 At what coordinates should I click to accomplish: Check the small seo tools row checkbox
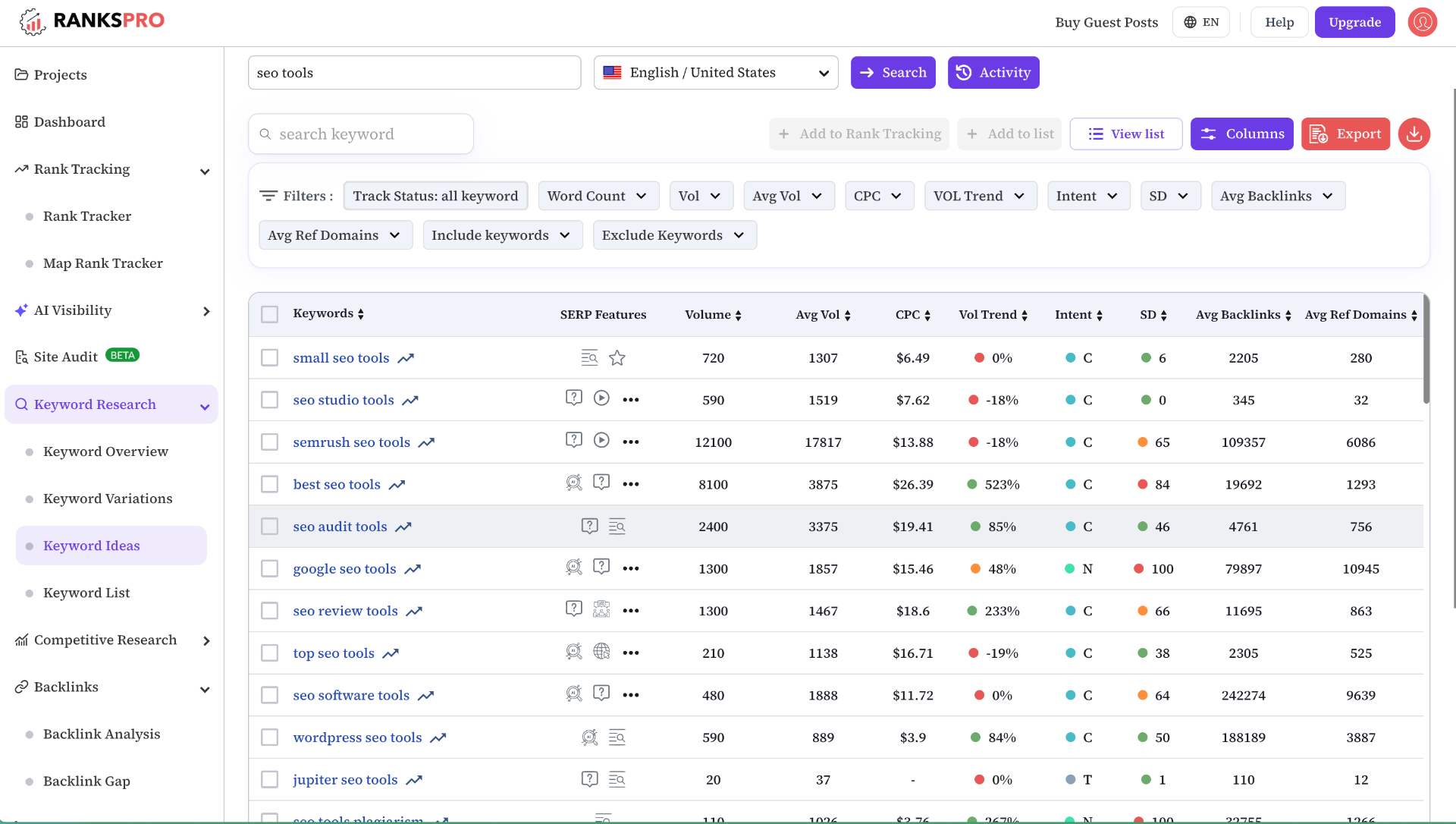pyautogui.click(x=270, y=357)
